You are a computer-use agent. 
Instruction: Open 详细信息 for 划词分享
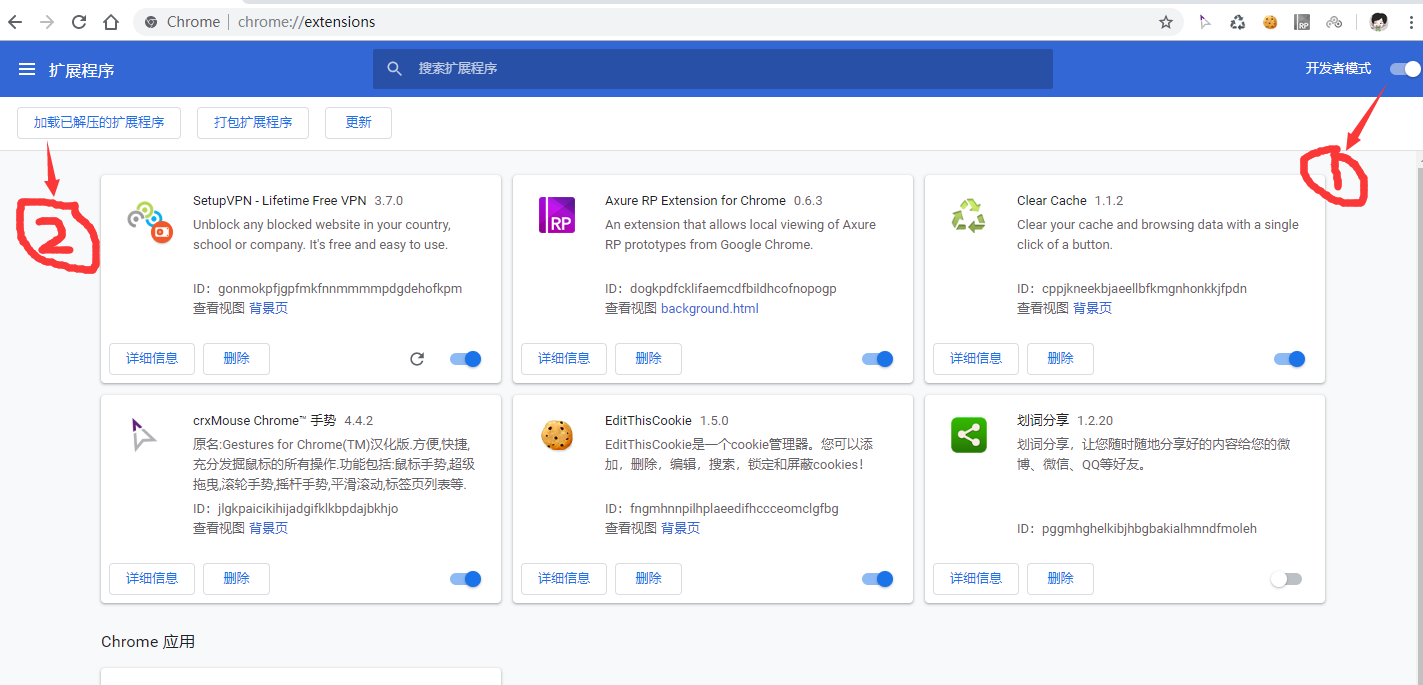click(x=976, y=579)
